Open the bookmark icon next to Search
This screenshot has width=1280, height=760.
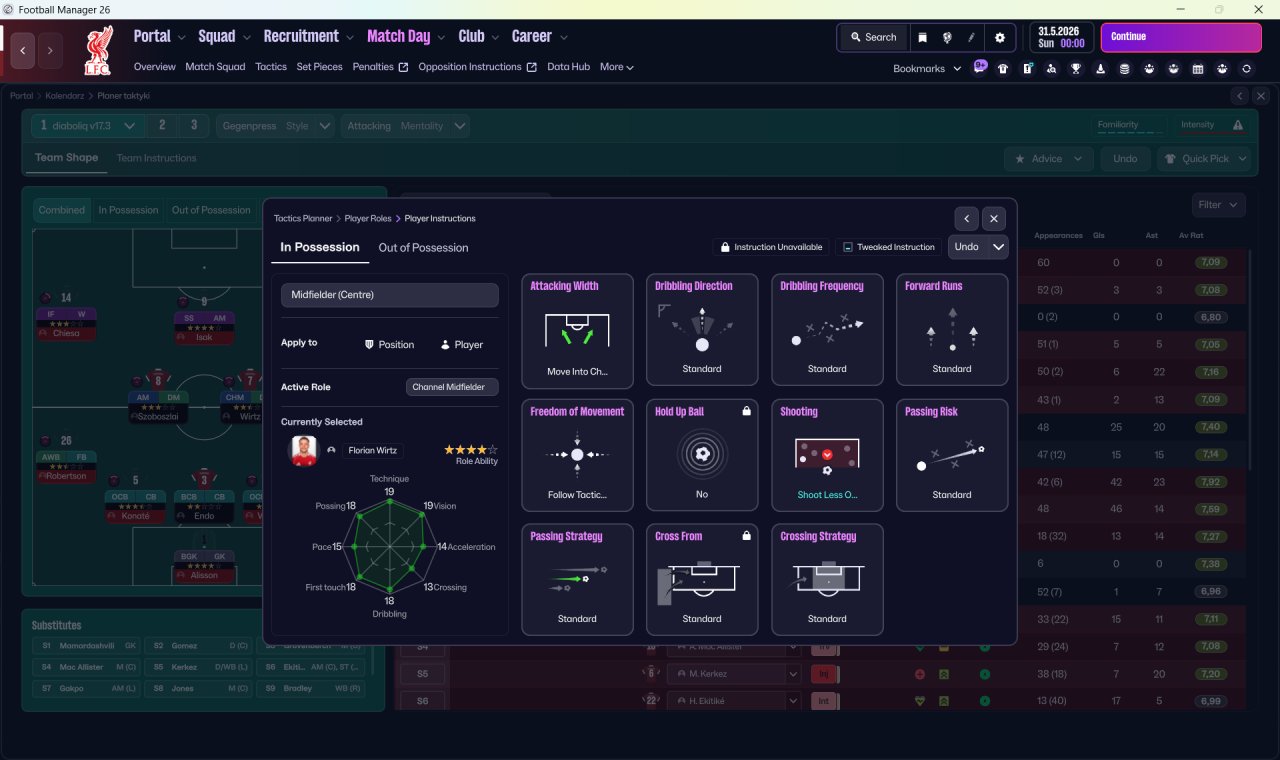click(x=922, y=37)
